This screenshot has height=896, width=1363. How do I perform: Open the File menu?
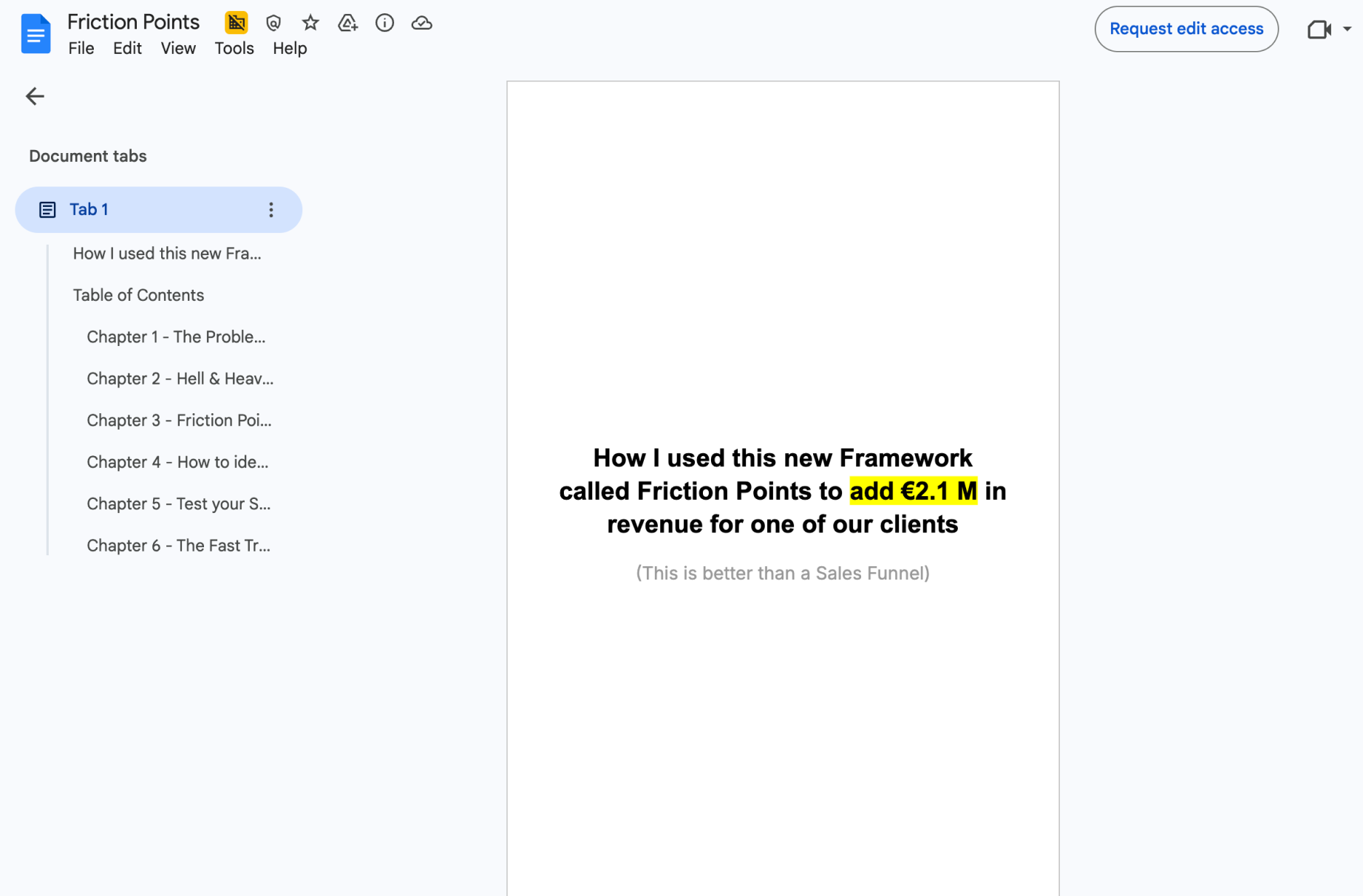pyautogui.click(x=81, y=48)
